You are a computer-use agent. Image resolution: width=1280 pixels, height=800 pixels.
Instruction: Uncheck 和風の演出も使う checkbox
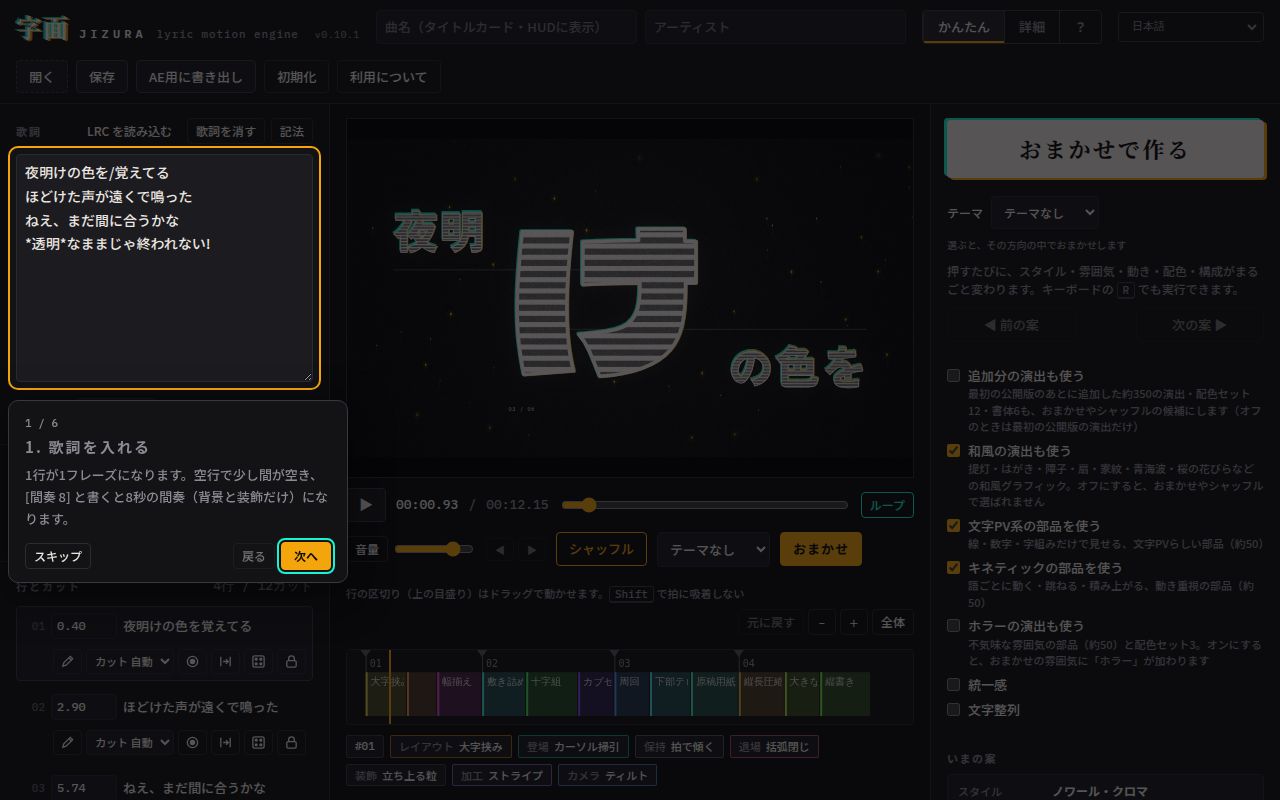(954, 451)
